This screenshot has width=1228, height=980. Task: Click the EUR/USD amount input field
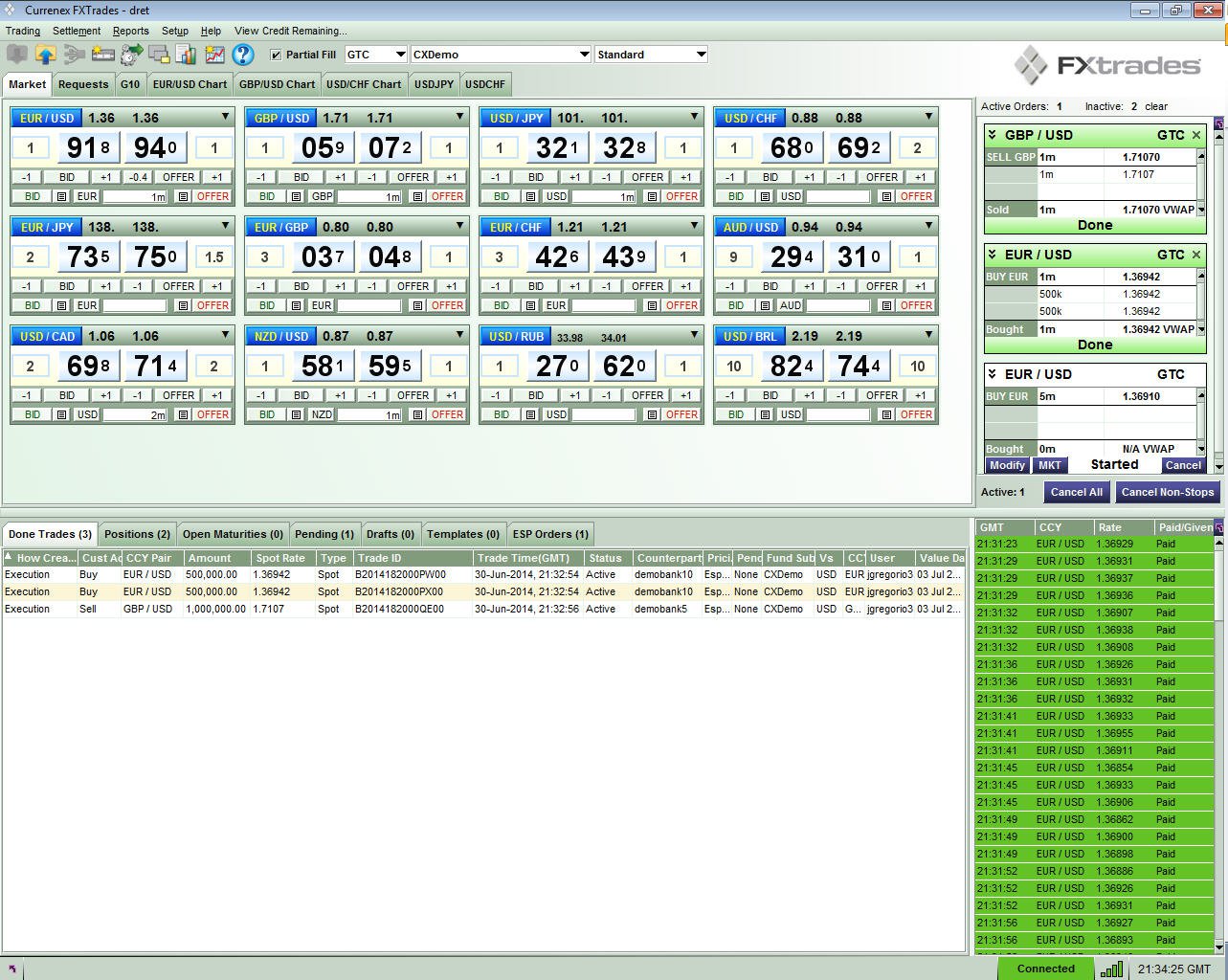click(x=134, y=196)
